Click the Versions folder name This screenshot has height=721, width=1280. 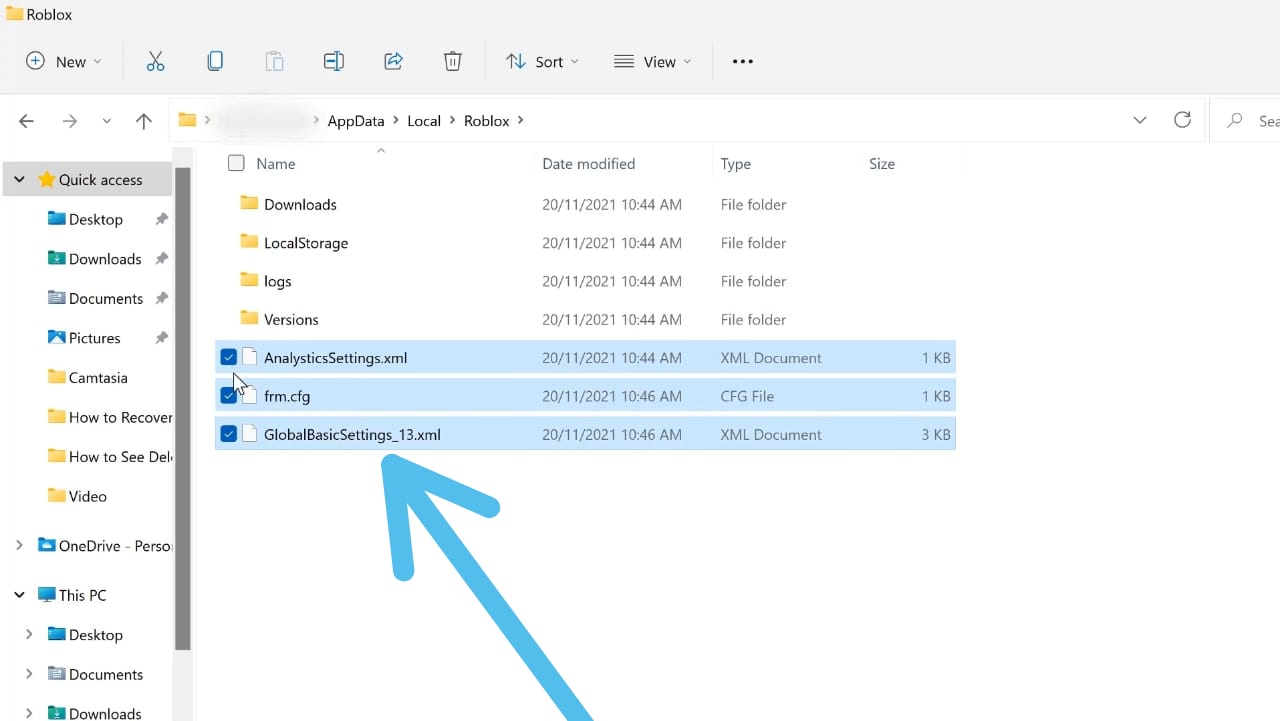click(291, 320)
